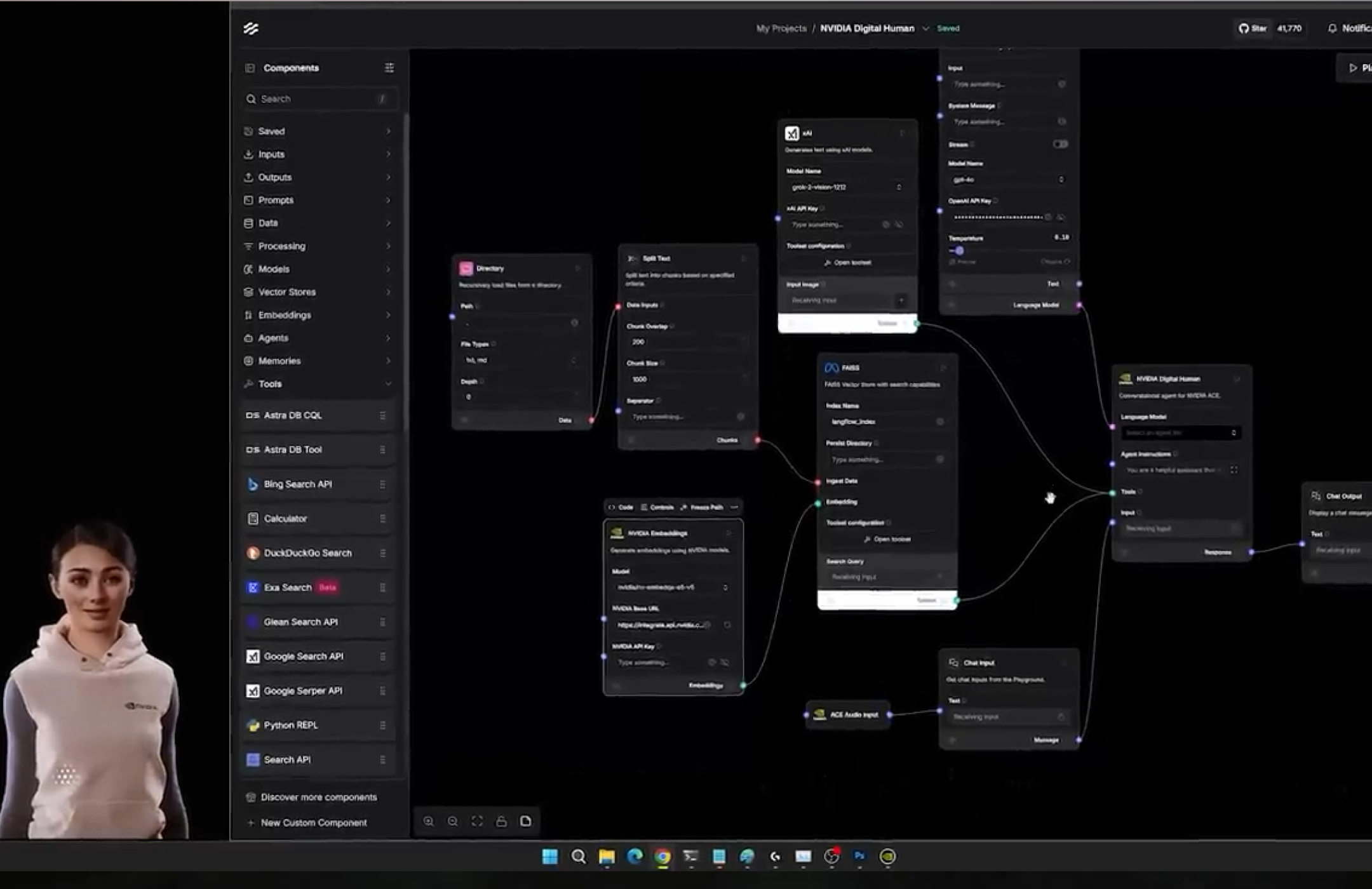Expand the Prompts category
Viewport: 1372px width, 889px height.
[x=318, y=200]
